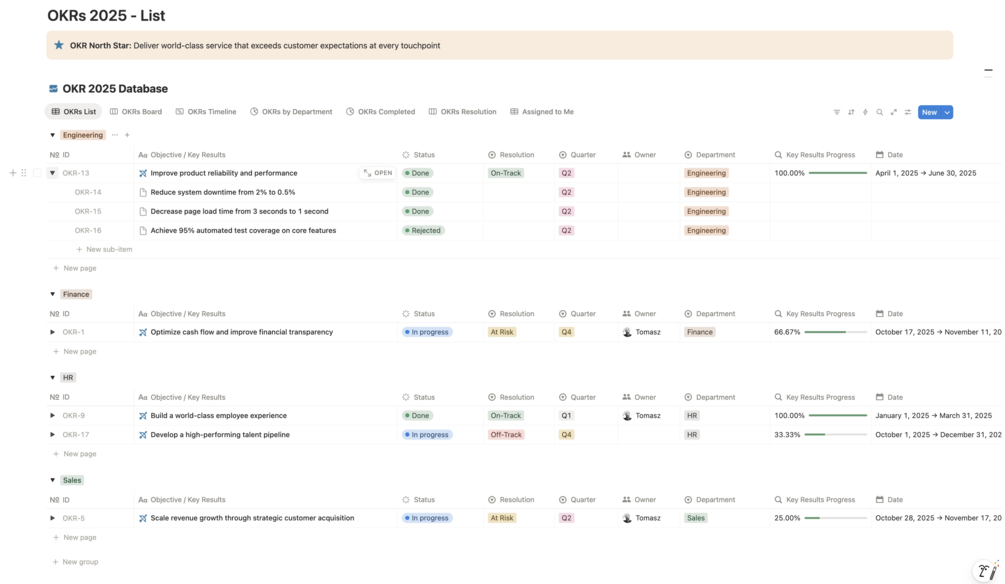Image resolution: width=1005 pixels, height=584 pixels.
Task: Collapse the OKR-13 sub-items toggle
Action: pos(53,173)
